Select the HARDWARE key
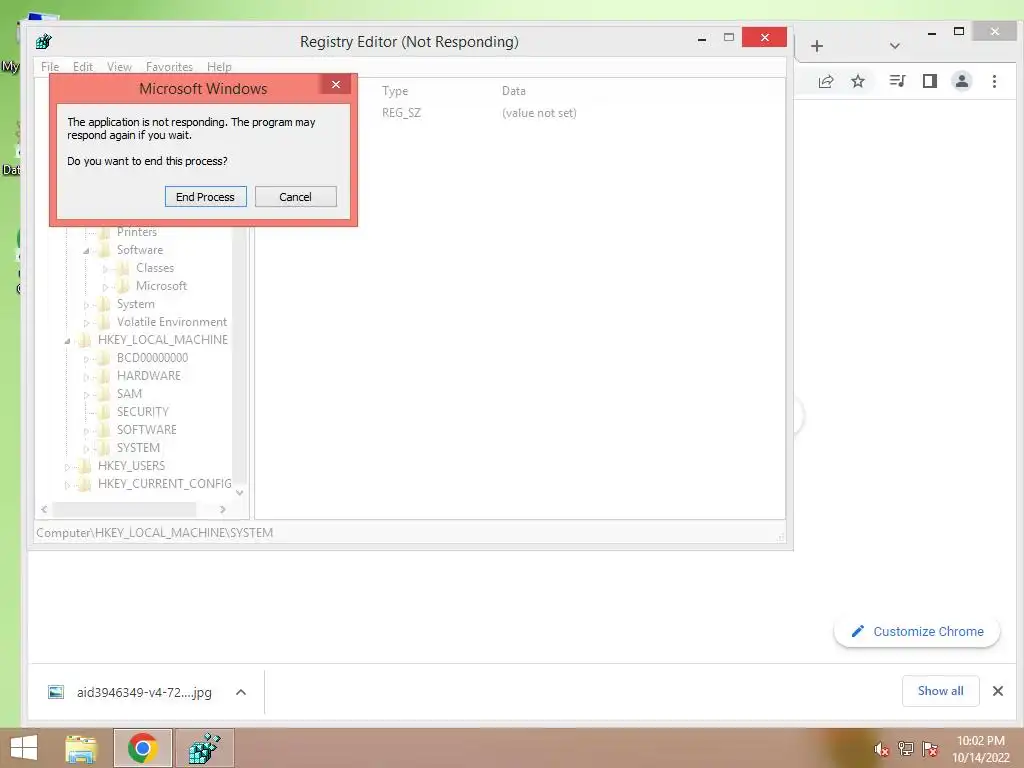Viewport: 1024px width, 768px height. click(x=148, y=376)
